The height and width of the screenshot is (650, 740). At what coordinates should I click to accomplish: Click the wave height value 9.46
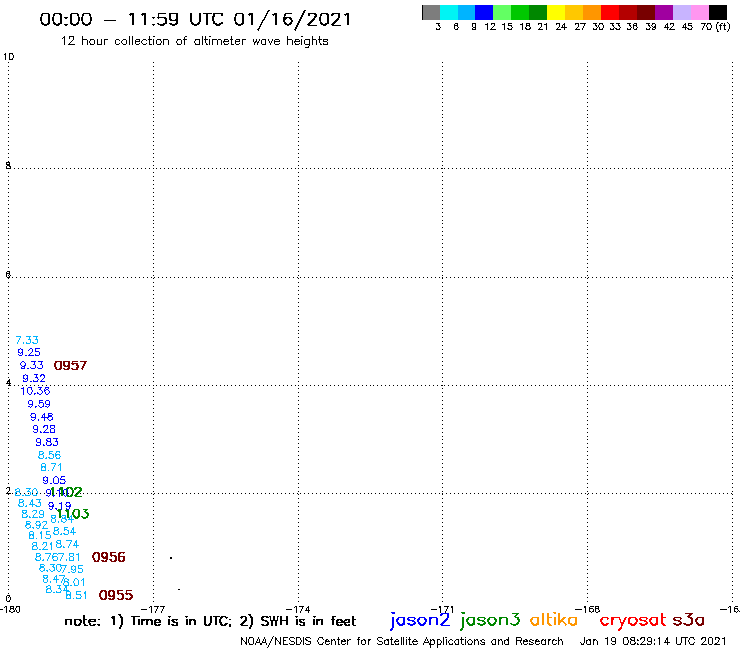click(42, 417)
